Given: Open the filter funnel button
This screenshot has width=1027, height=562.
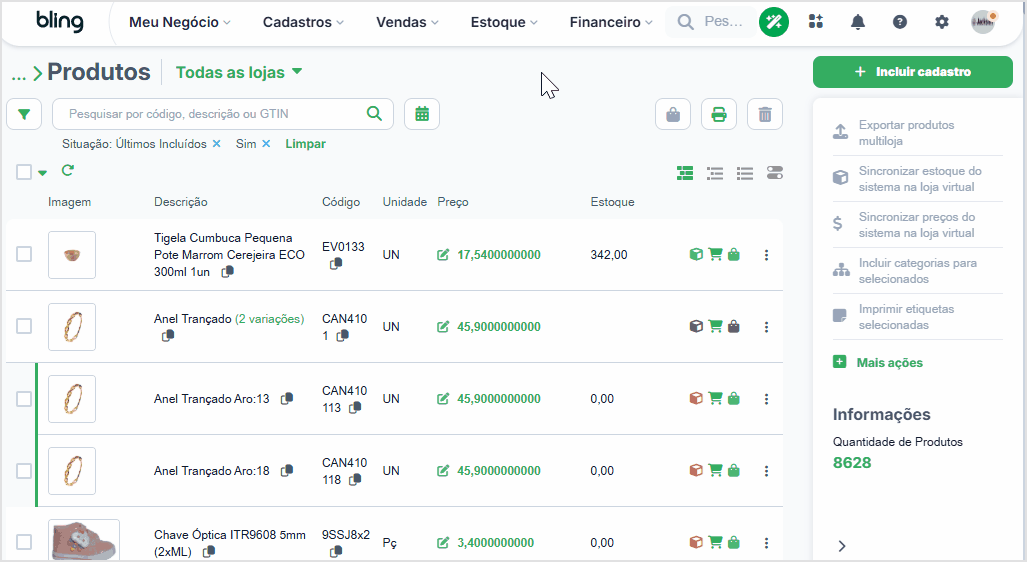Looking at the screenshot, I should (x=24, y=114).
